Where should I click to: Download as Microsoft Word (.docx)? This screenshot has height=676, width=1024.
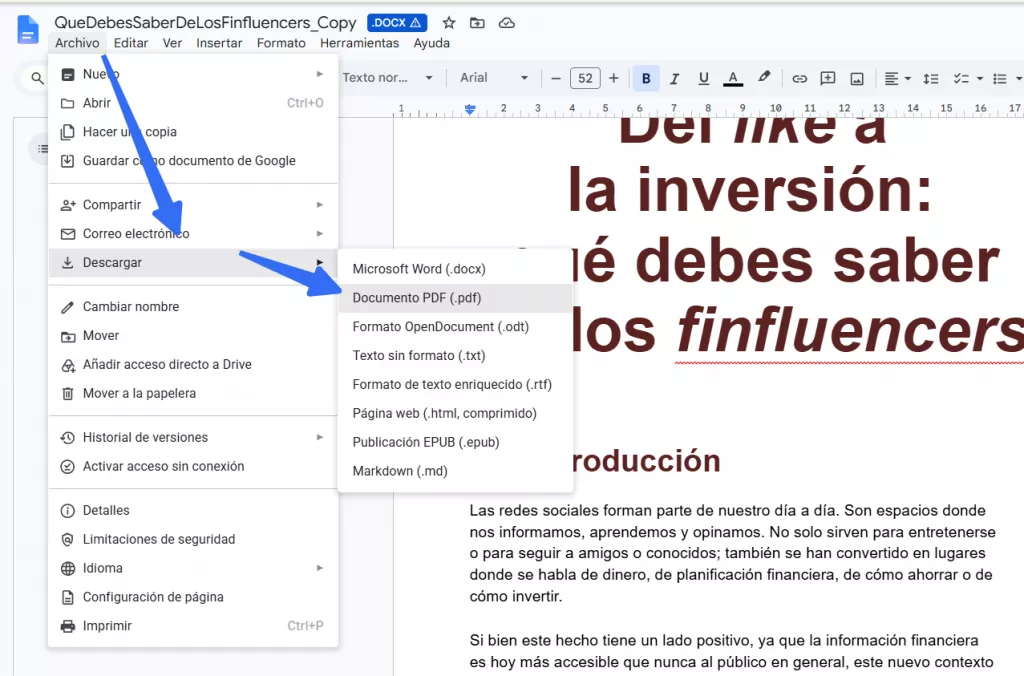[x=455, y=269]
